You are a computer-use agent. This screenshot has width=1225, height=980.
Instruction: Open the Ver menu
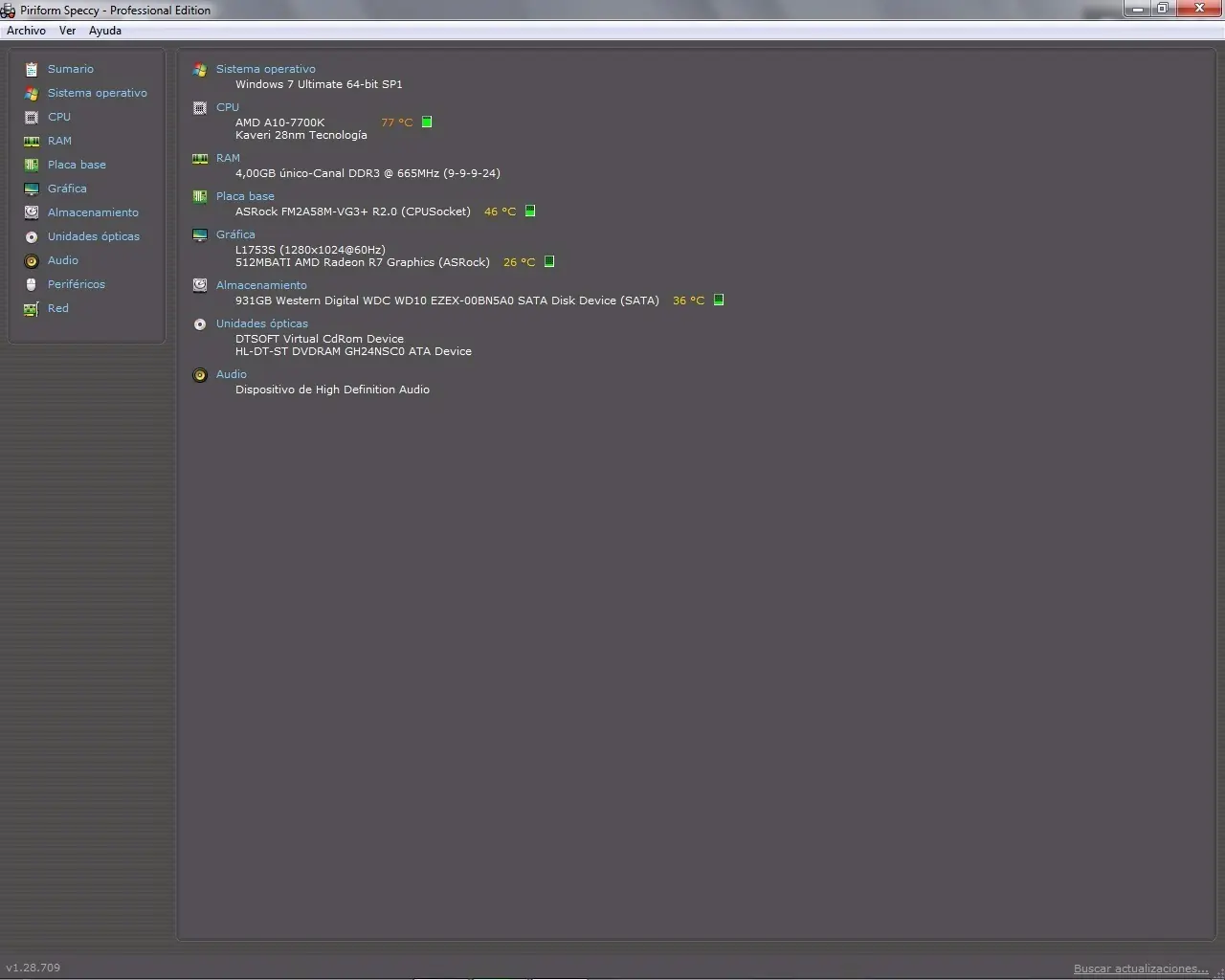67,31
